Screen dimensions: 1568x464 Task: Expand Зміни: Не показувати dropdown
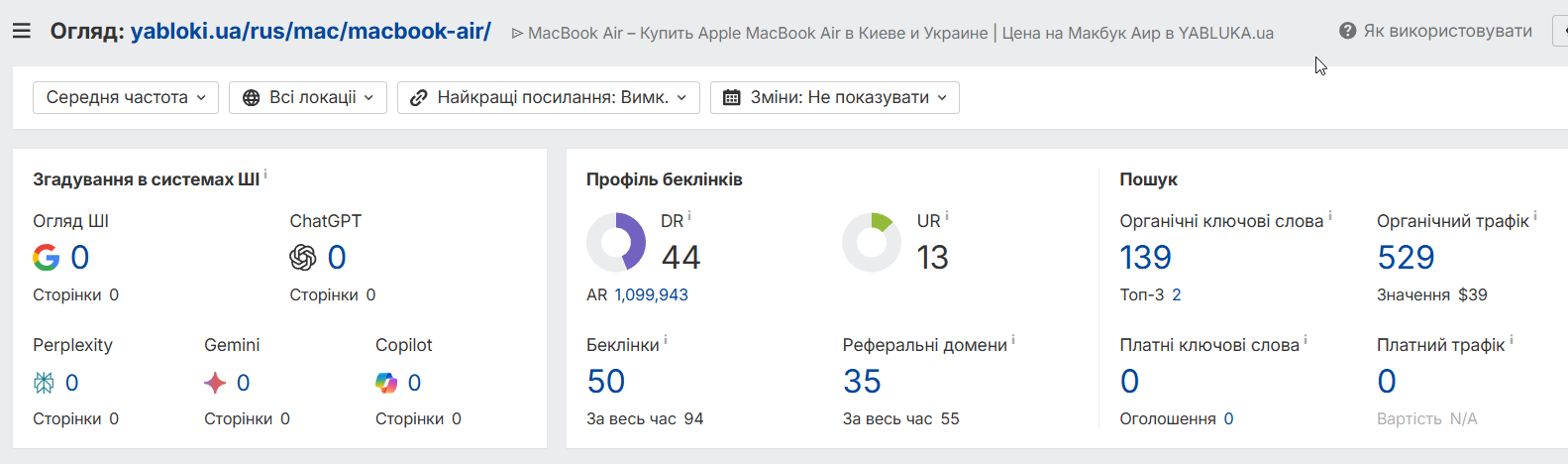click(x=835, y=97)
